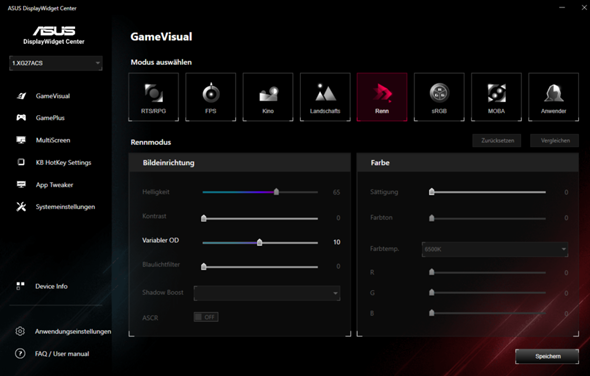Toggle the ASCR OFF switch
The image size is (590, 376).
click(206, 317)
